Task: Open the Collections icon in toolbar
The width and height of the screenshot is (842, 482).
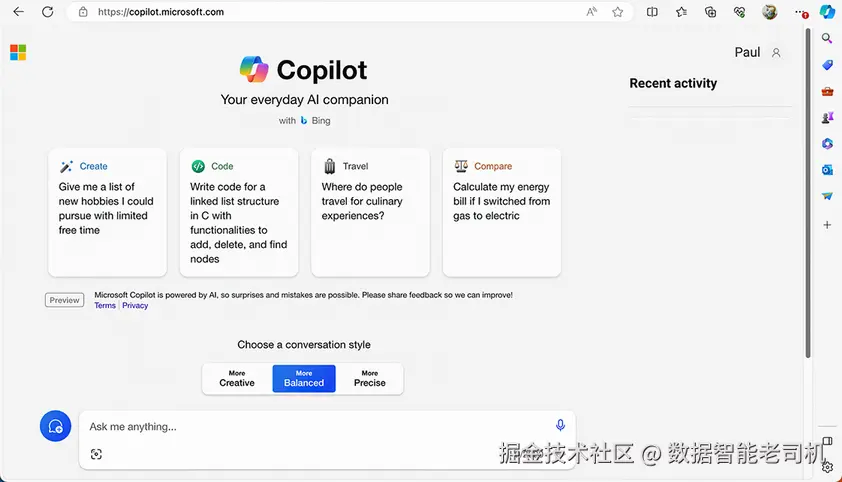Action: pyautogui.click(x=710, y=12)
